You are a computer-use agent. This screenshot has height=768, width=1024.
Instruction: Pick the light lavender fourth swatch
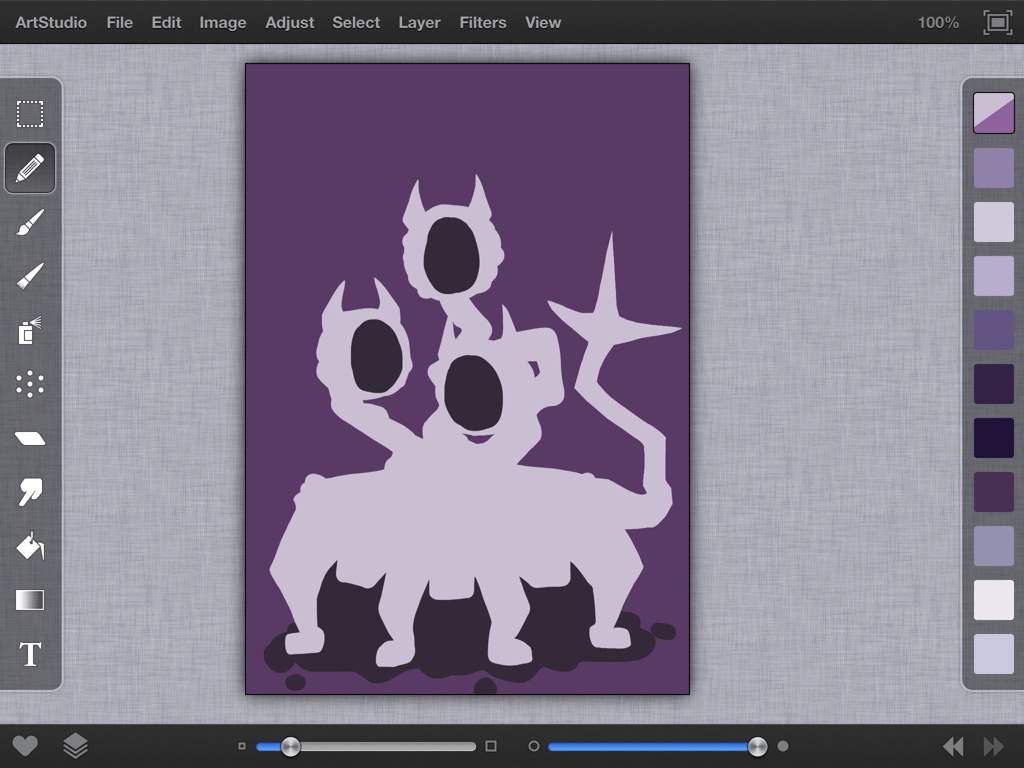993,276
